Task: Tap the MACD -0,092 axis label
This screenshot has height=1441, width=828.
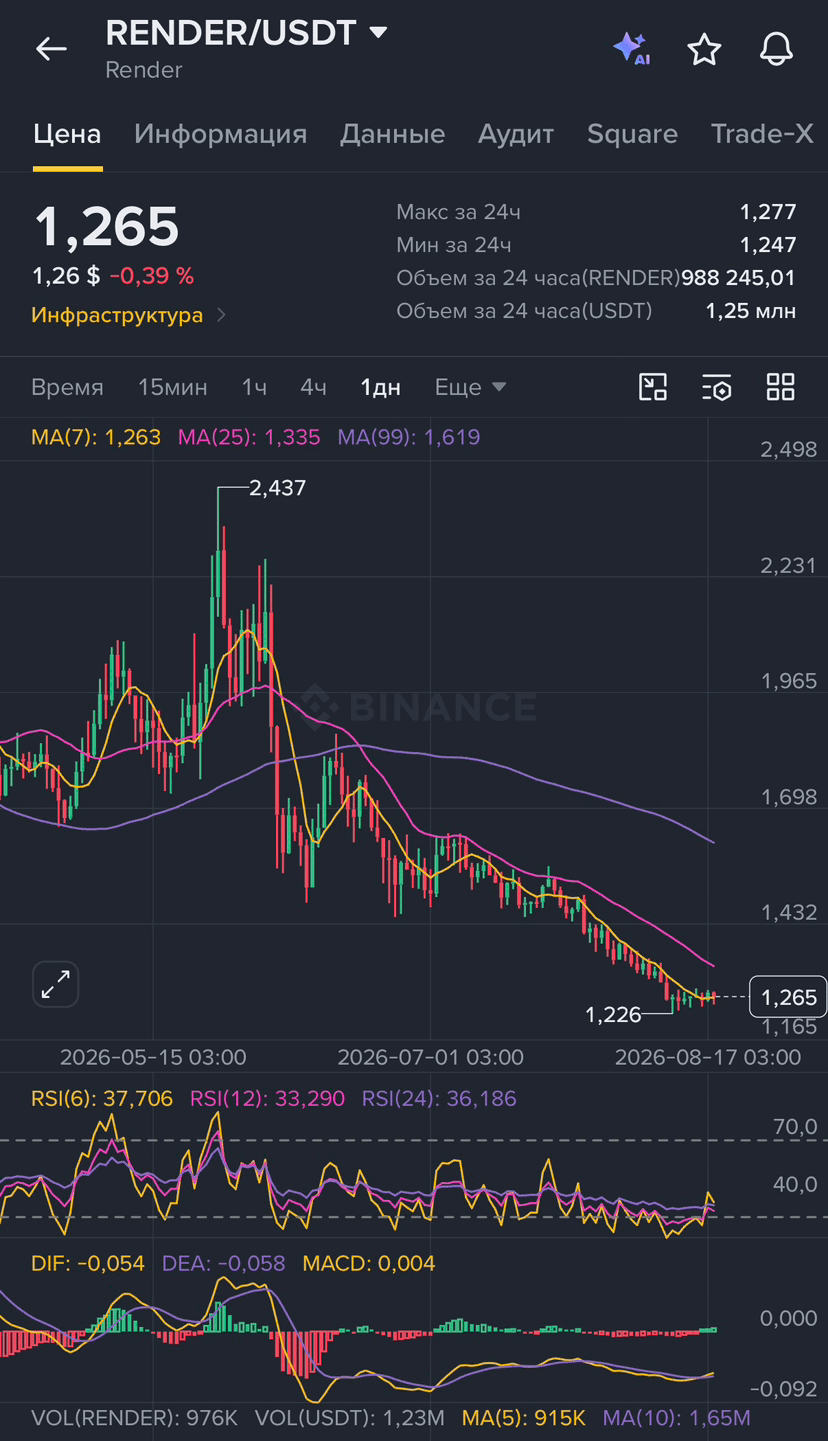Action: click(785, 1388)
